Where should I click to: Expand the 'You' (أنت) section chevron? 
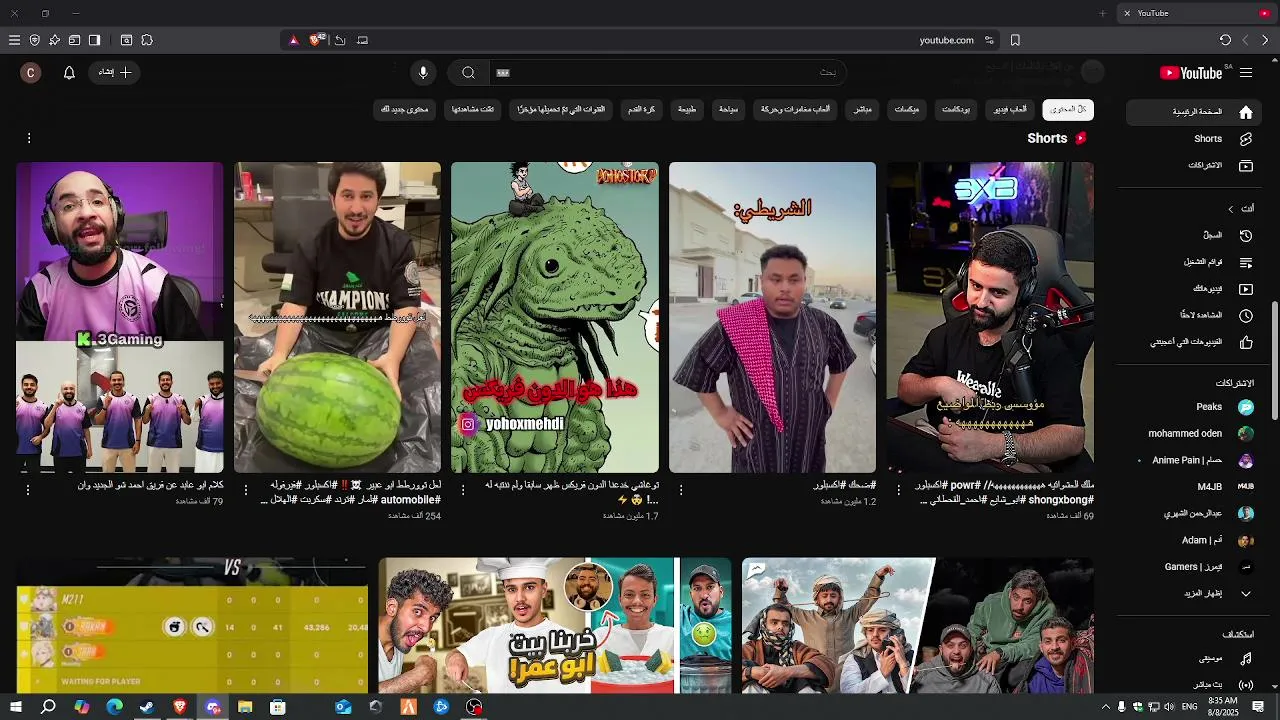[x=1231, y=209]
